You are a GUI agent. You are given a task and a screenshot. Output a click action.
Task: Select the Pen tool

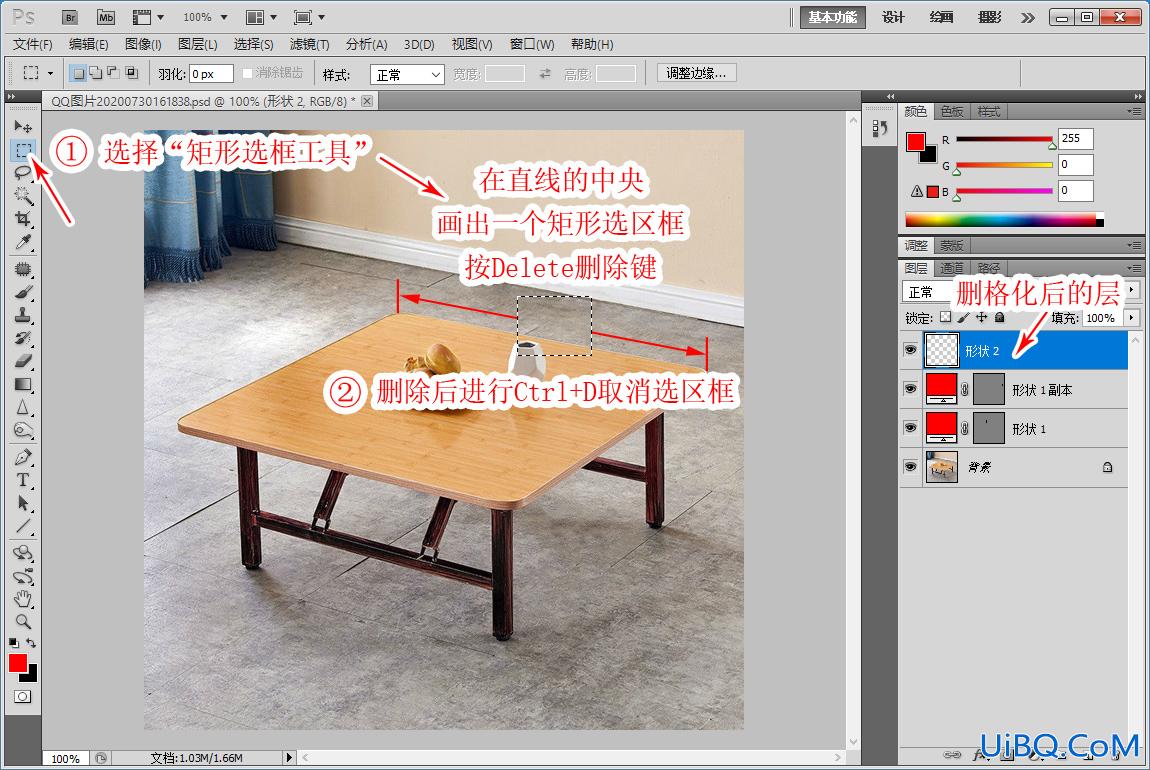pos(23,458)
